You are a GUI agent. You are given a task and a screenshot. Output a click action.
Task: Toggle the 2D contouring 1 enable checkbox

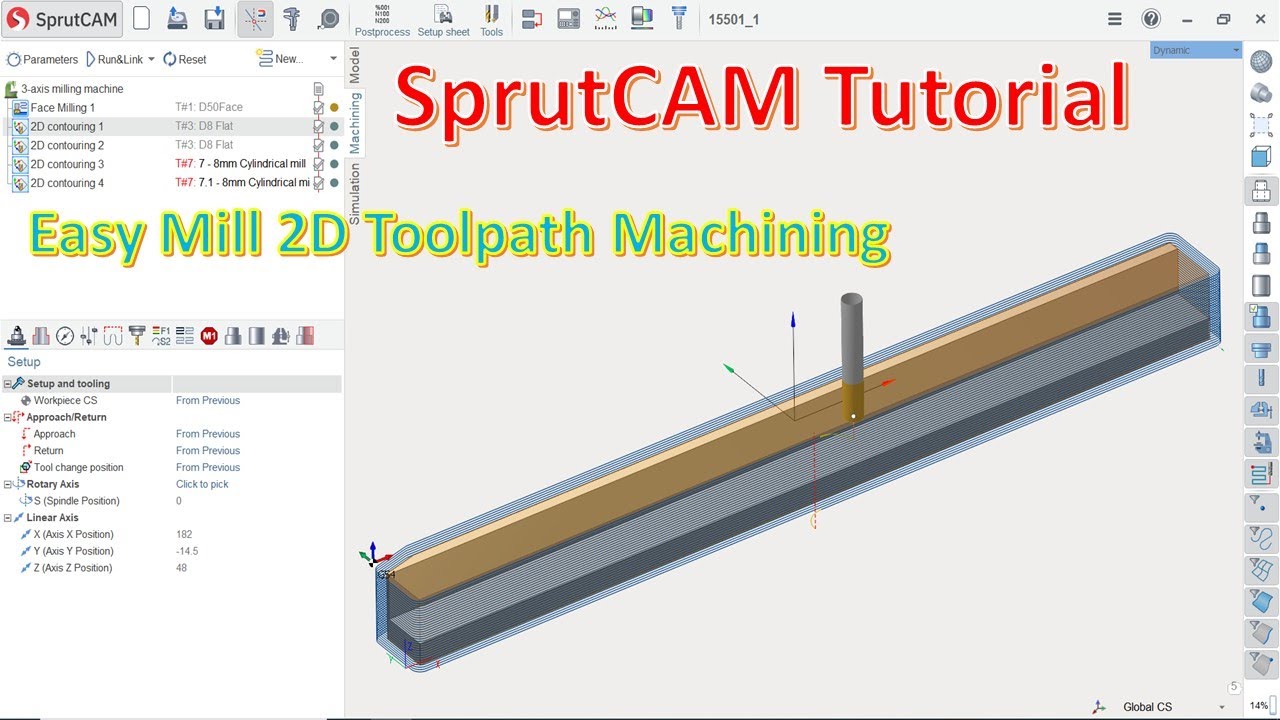click(x=318, y=126)
